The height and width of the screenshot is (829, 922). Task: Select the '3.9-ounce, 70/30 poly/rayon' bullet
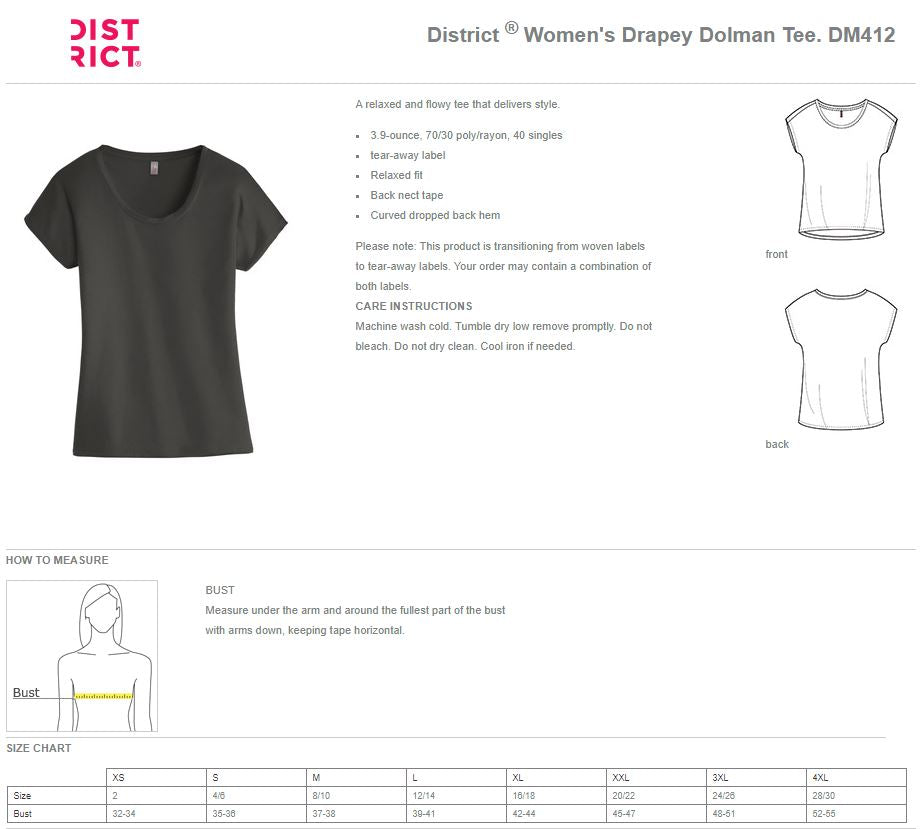(x=466, y=135)
